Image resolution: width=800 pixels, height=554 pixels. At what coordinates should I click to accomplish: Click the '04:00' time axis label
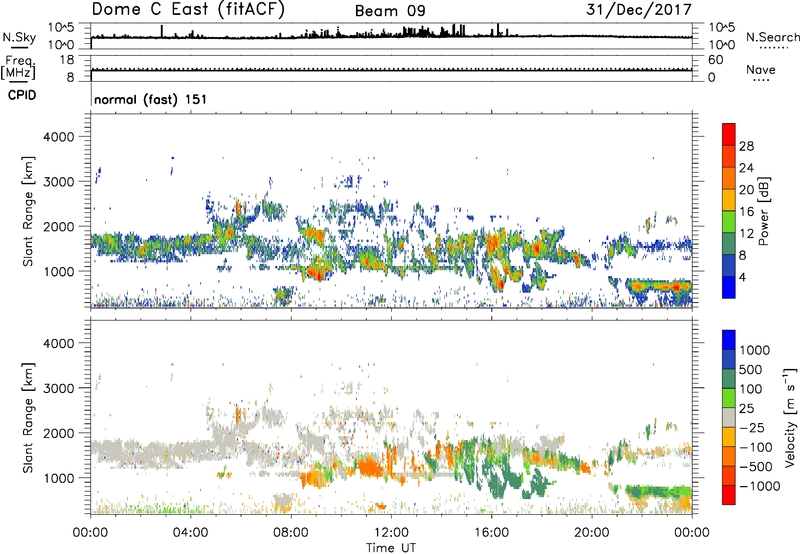190,533
